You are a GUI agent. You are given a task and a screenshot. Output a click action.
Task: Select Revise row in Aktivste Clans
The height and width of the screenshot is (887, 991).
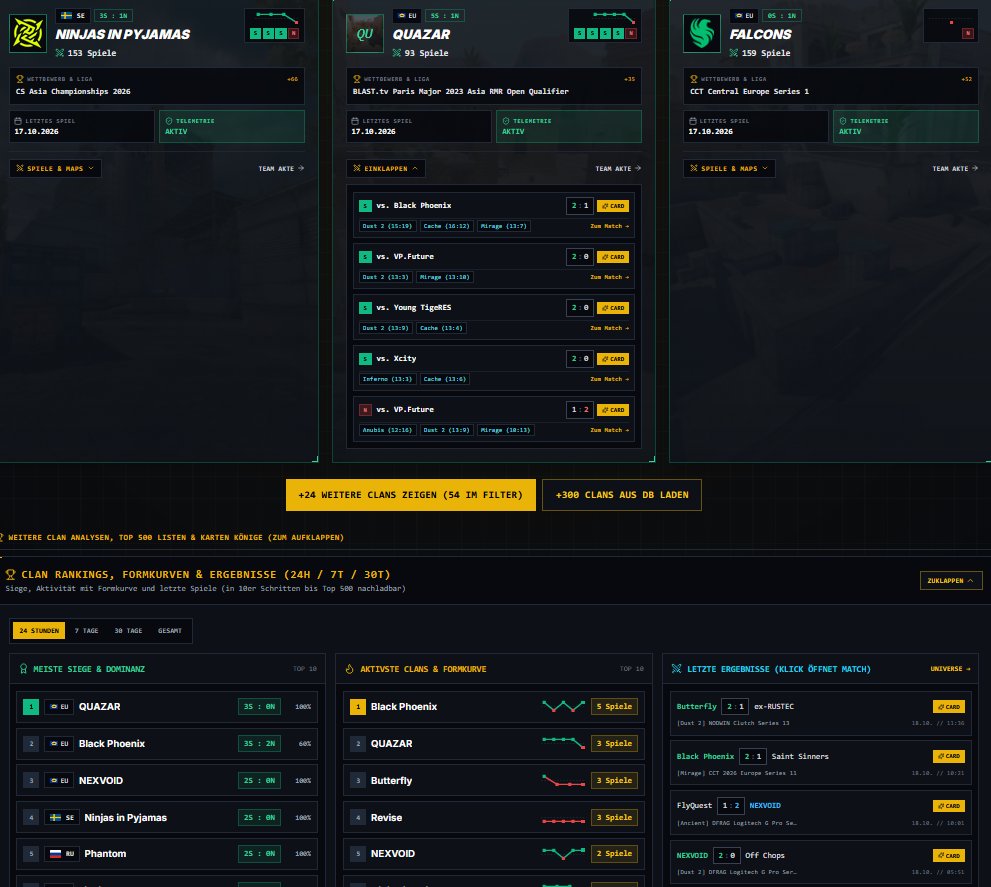(494, 817)
